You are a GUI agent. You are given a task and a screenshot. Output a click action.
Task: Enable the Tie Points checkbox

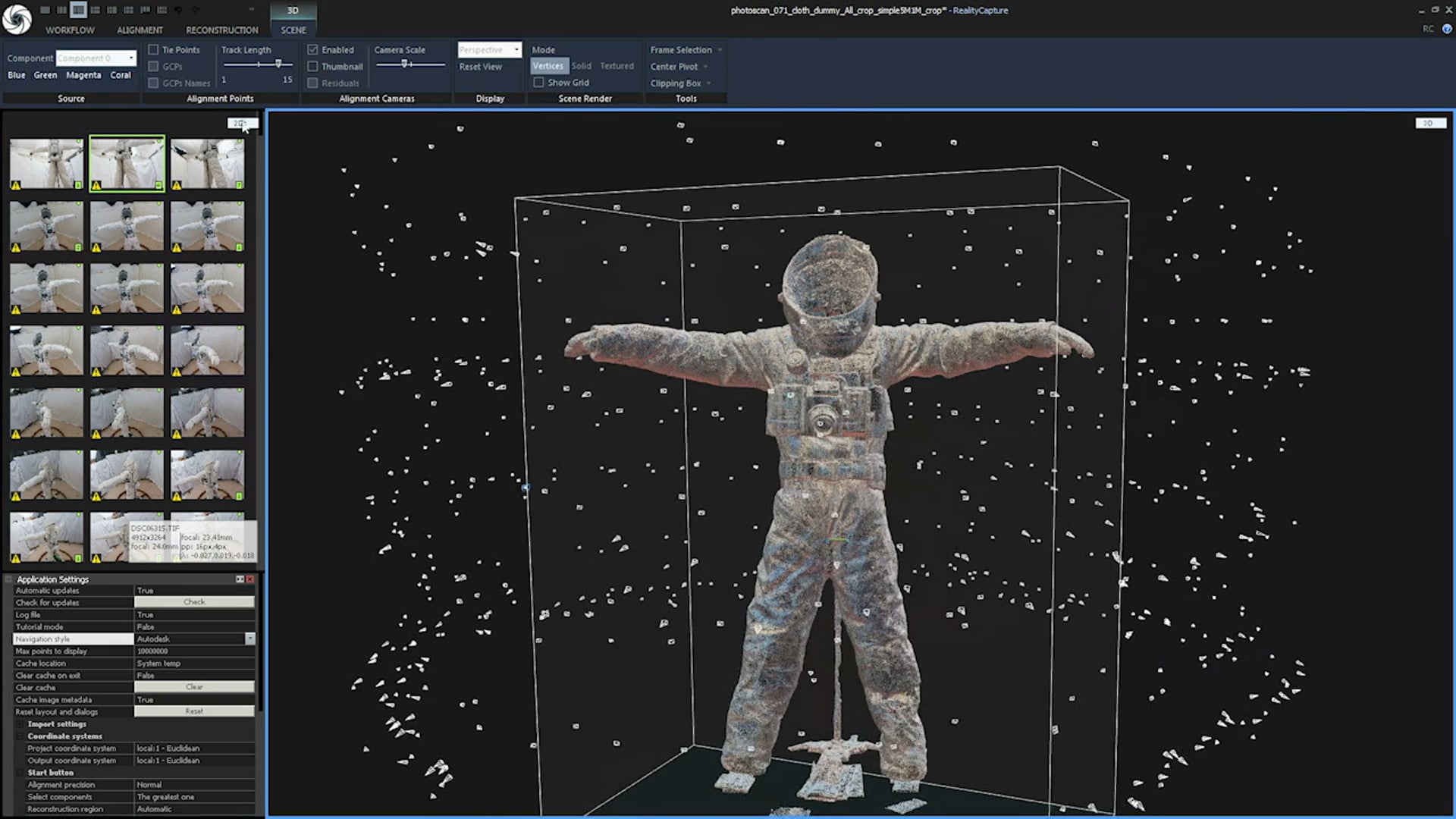154,50
